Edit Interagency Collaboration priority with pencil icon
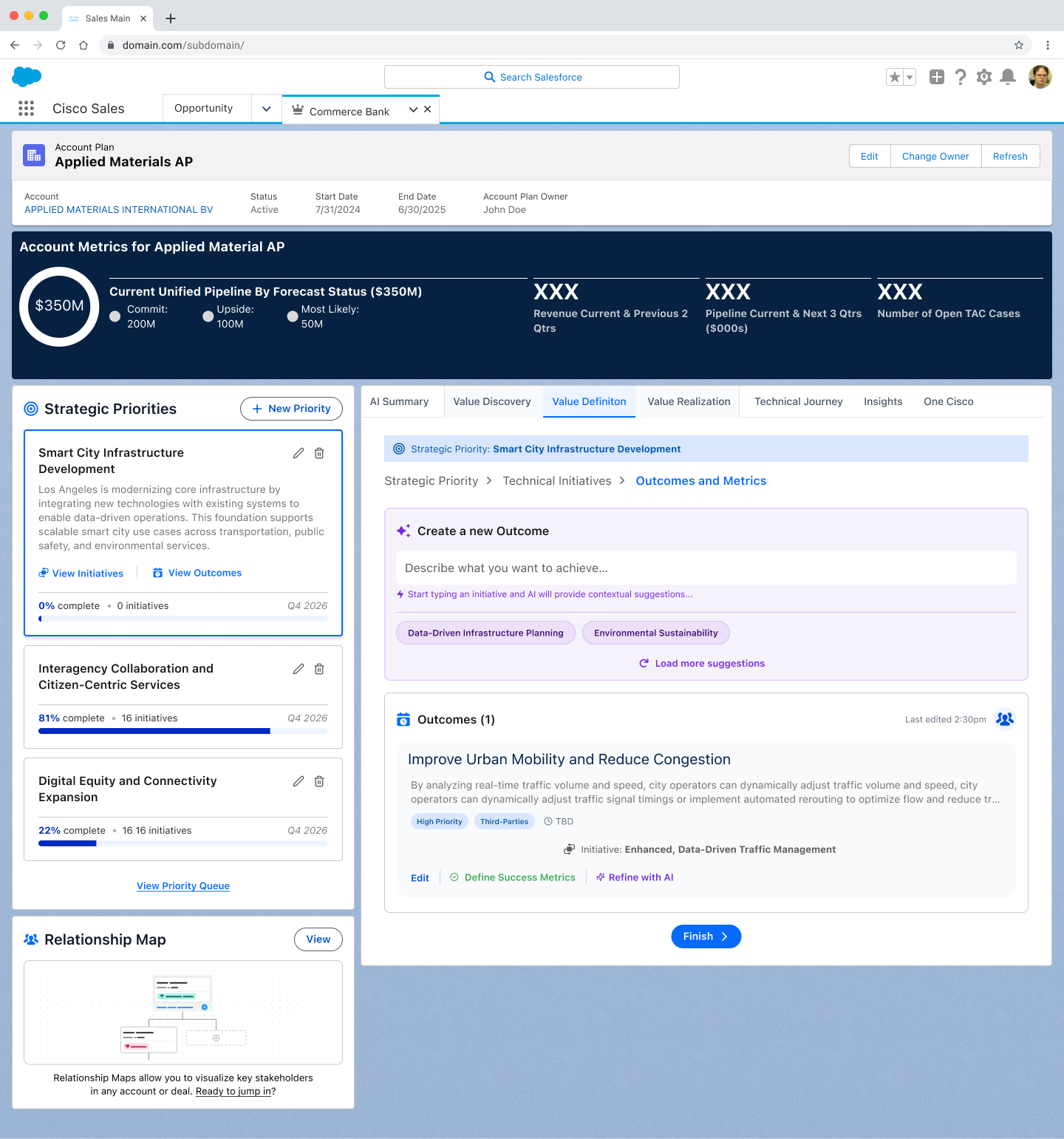Viewport: 1064px width, 1139px height. [x=299, y=669]
